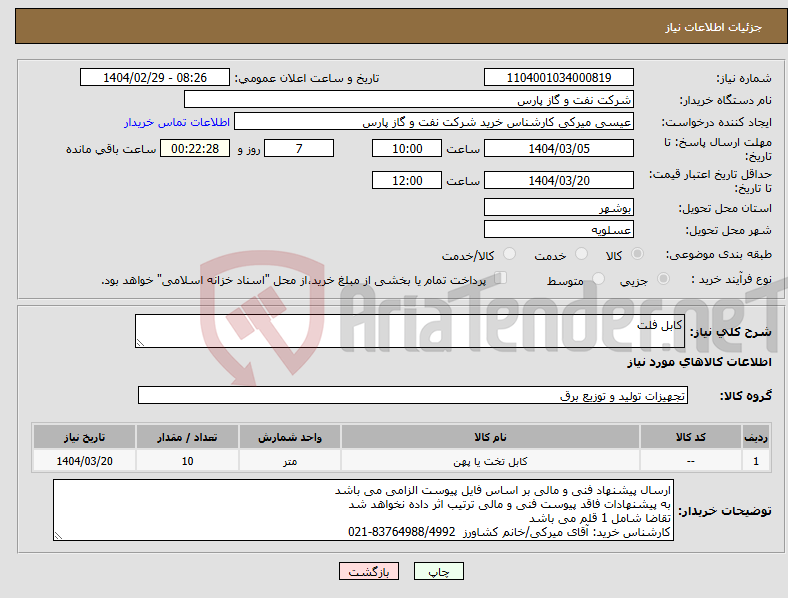
Task: Click the delivery province field بوشهر
Action: 558,207
